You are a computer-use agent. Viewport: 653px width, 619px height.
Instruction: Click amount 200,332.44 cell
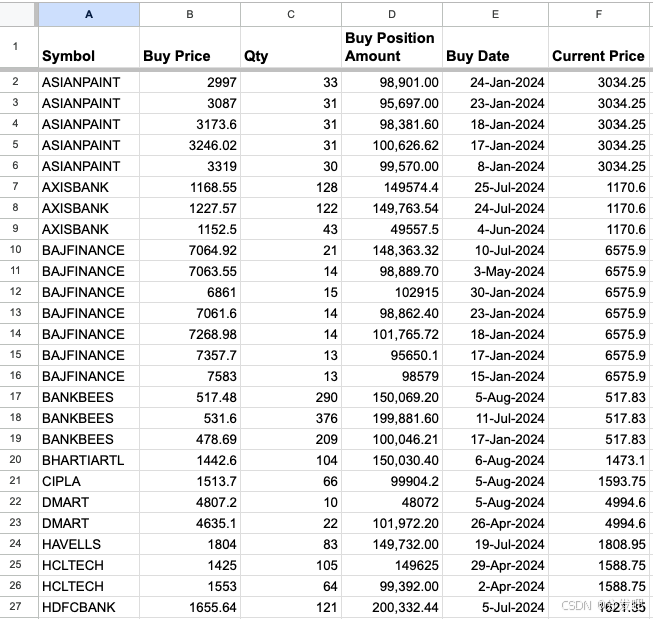click(392, 607)
